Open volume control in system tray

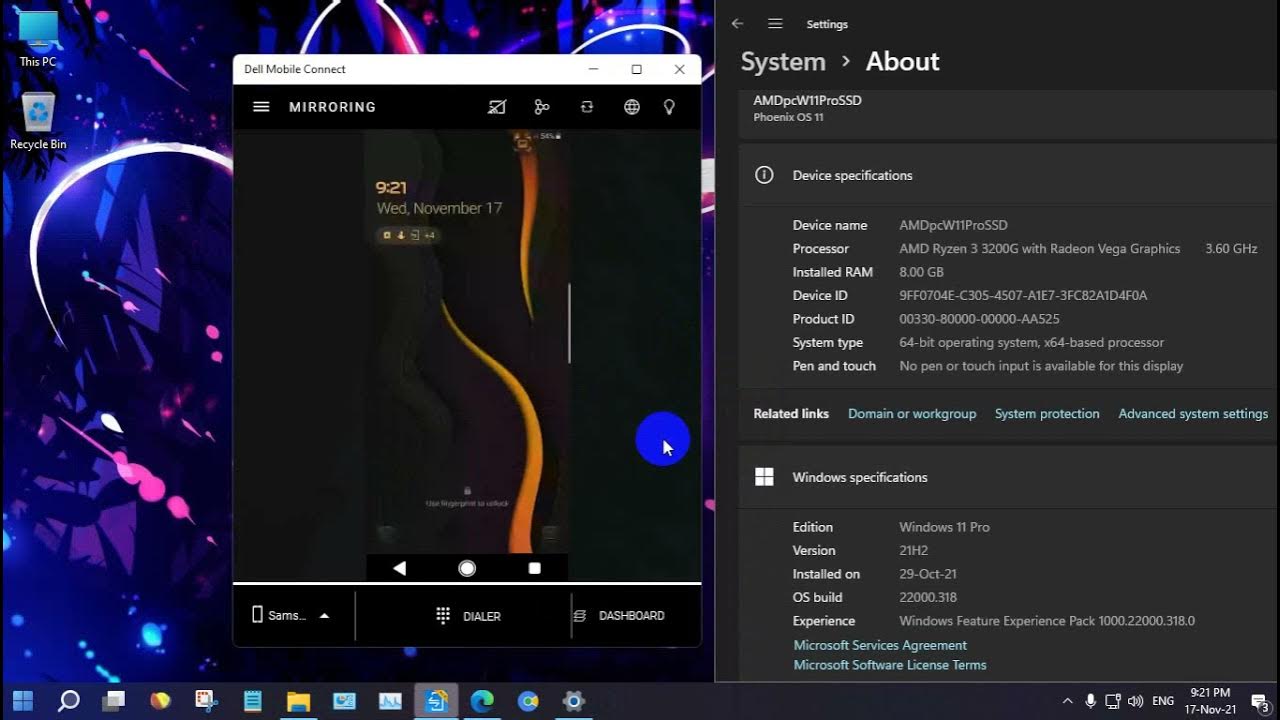click(x=1135, y=701)
